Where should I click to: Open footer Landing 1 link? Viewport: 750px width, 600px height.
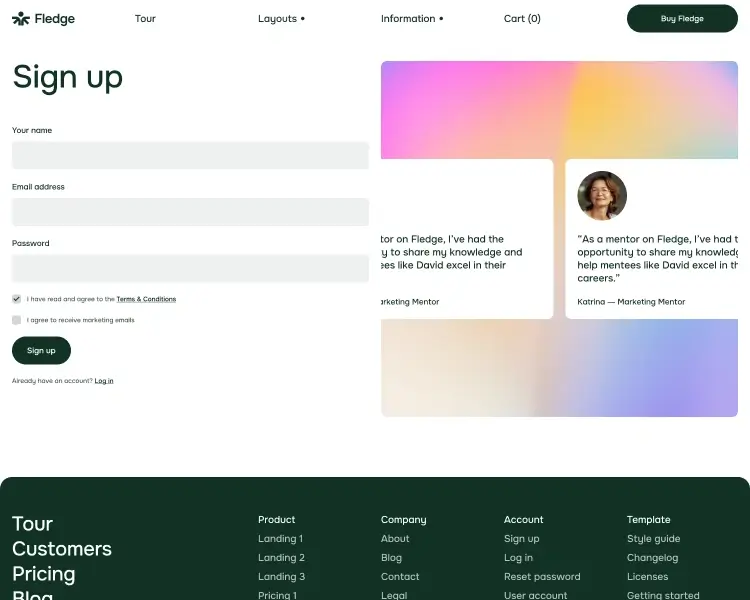point(280,539)
